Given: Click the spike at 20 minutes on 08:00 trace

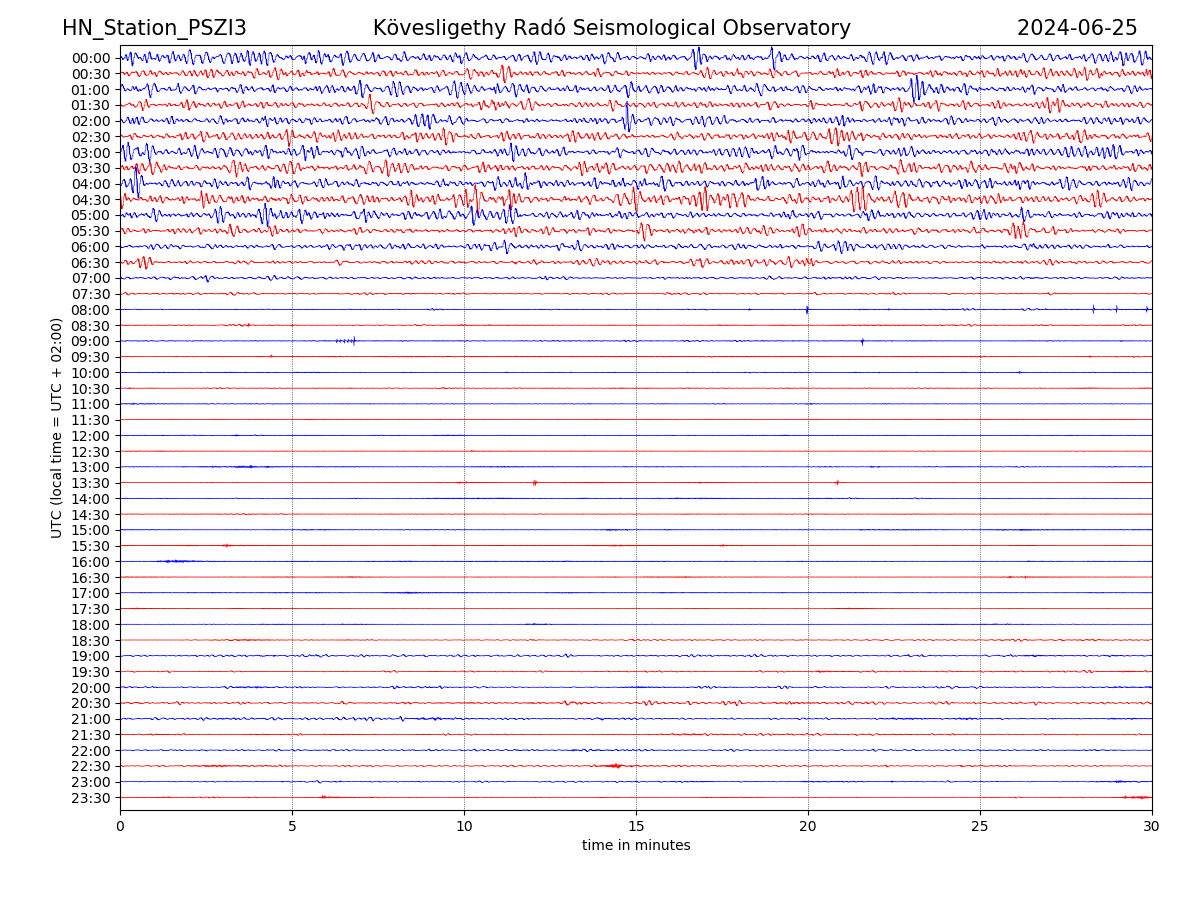Looking at the screenshot, I should pyautogui.click(x=807, y=310).
